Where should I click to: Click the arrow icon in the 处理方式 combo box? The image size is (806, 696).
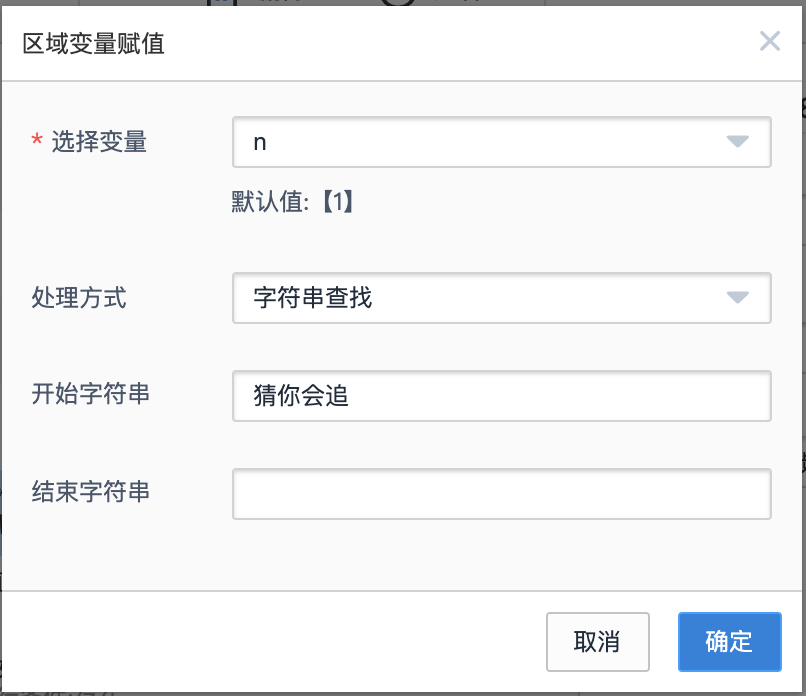tap(738, 297)
